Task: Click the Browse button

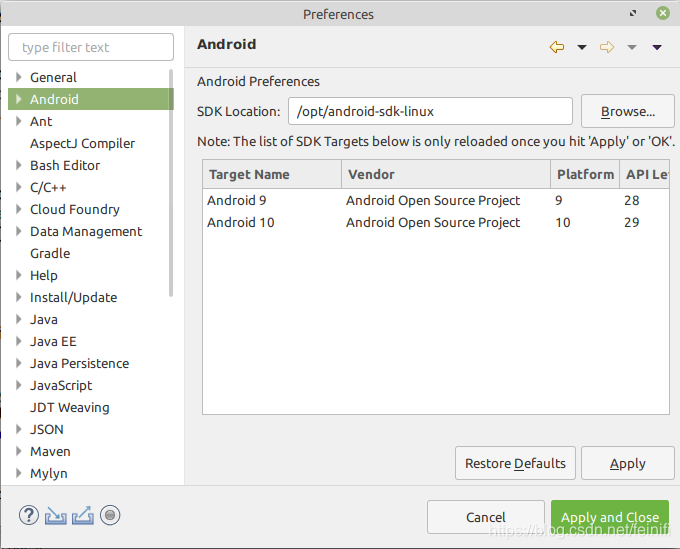Action: click(628, 111)
